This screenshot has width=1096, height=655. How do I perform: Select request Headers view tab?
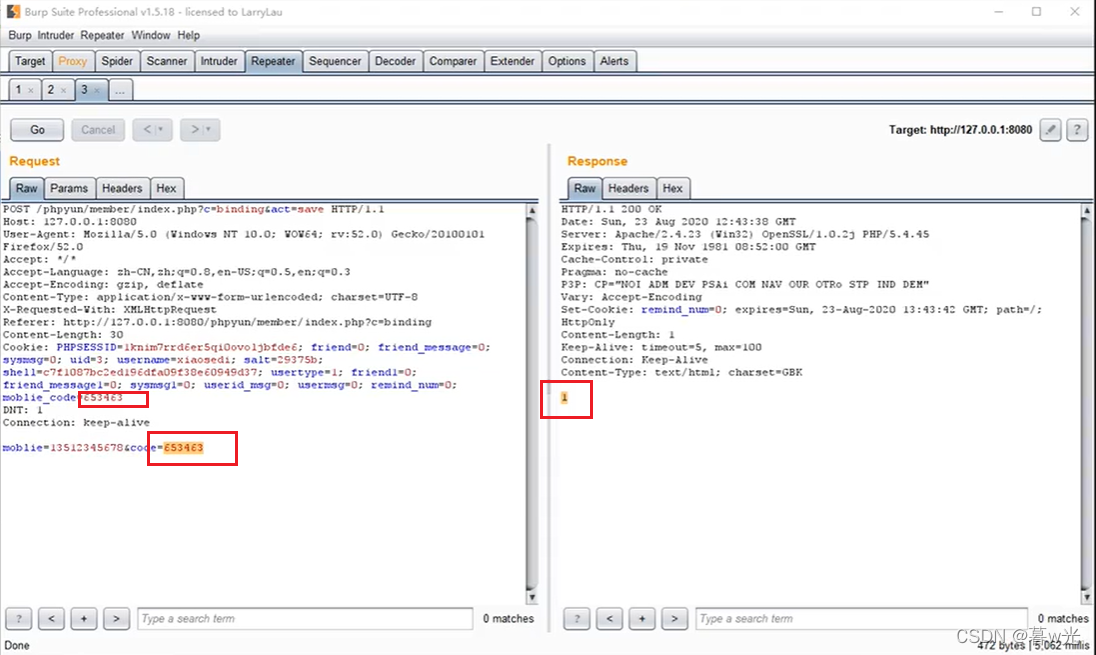pos(122,188)
